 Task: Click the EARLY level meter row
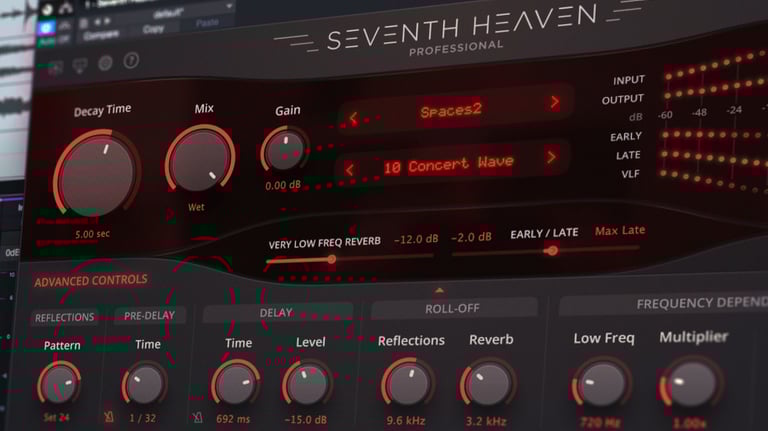point(715,135)
